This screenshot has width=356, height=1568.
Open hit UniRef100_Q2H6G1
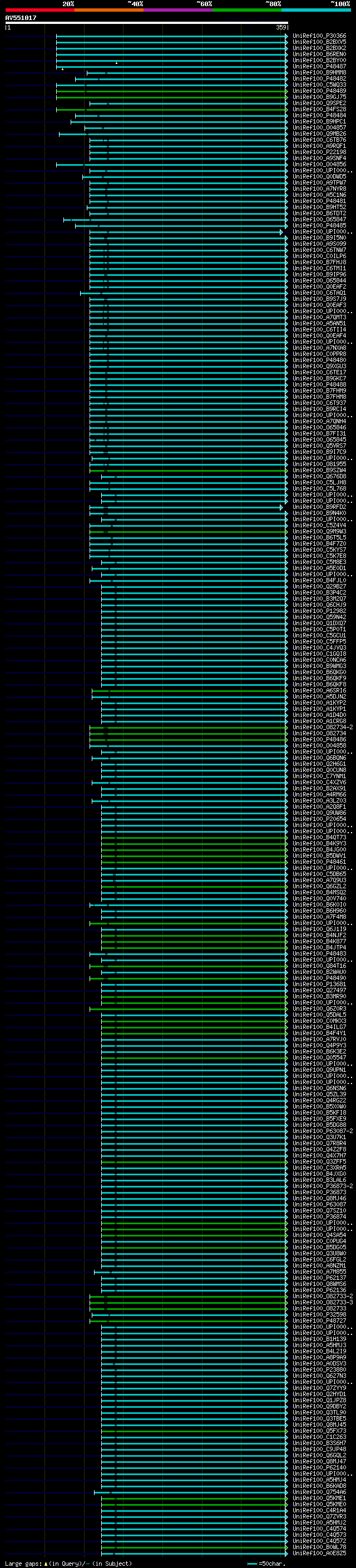tap(319, 764)
